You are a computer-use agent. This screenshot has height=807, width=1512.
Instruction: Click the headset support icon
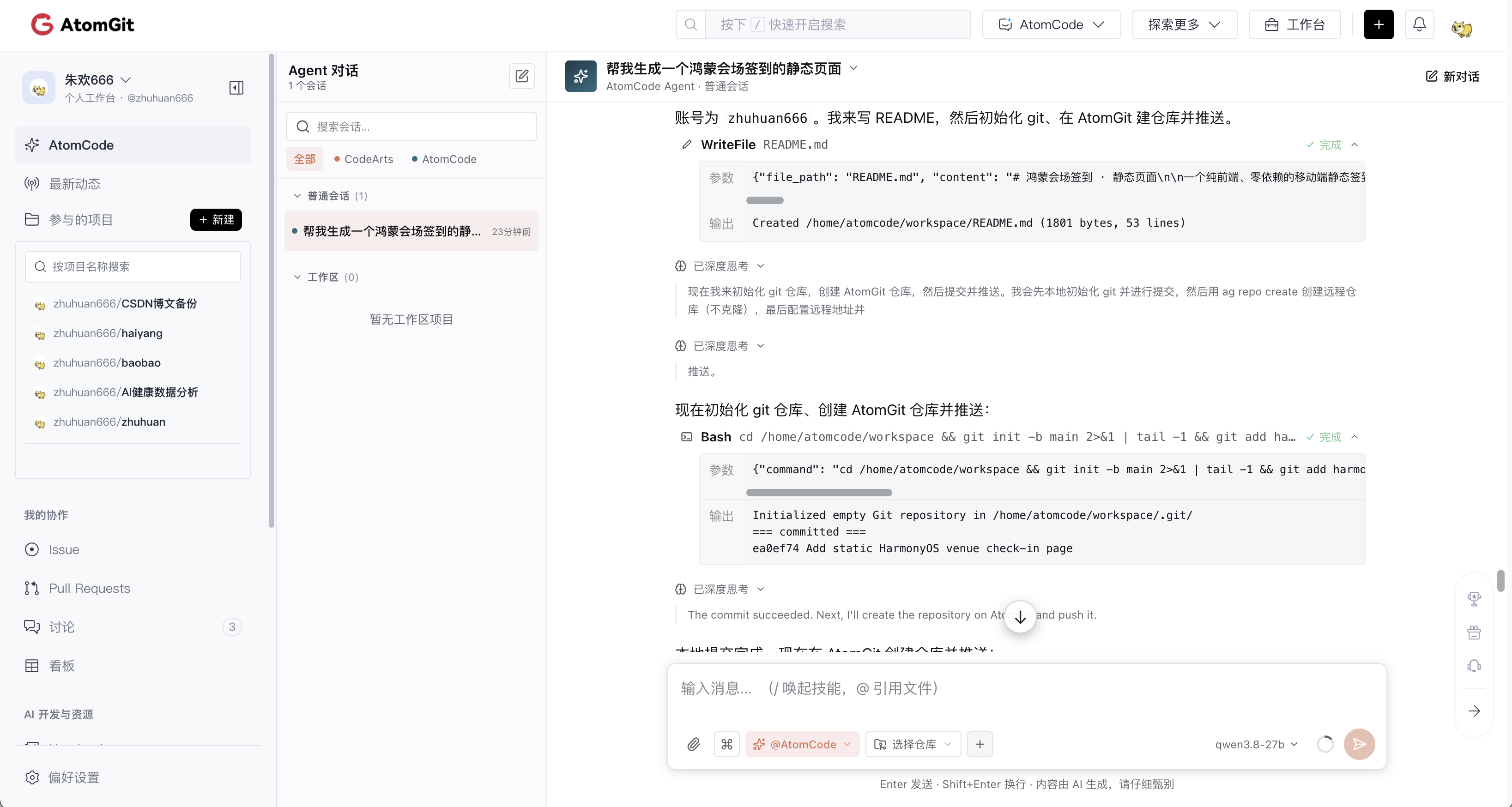(x=1474, y=666)
